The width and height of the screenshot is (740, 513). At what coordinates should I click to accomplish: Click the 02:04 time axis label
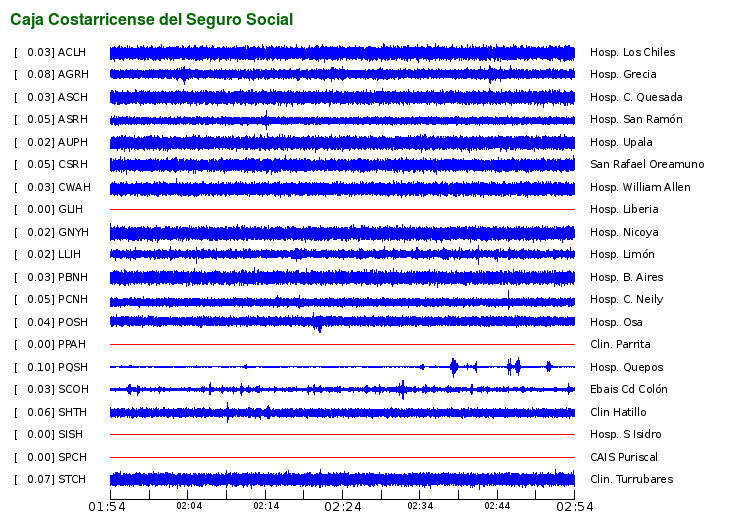coord(189,506)
